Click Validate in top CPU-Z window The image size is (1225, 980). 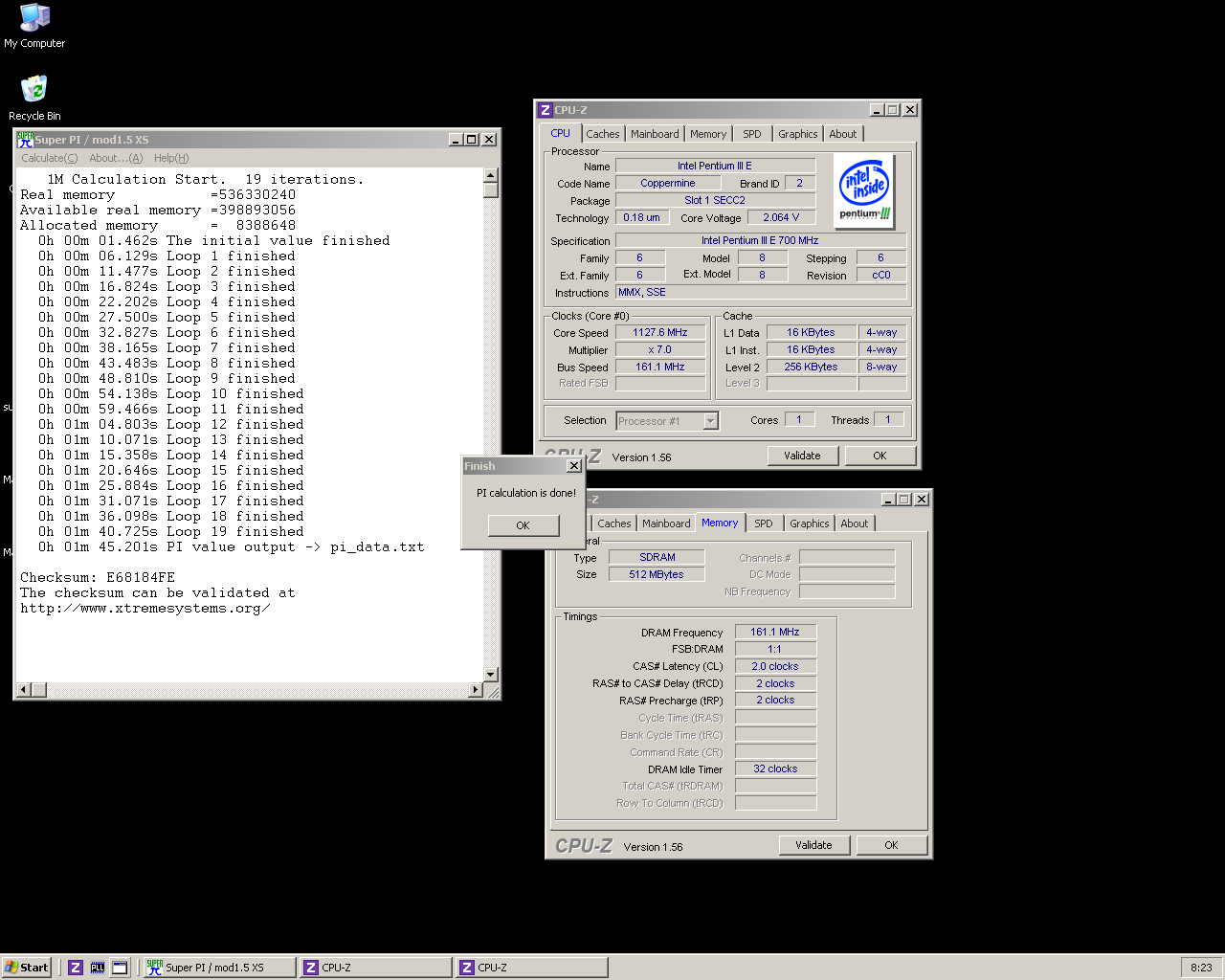pos(802,456)
